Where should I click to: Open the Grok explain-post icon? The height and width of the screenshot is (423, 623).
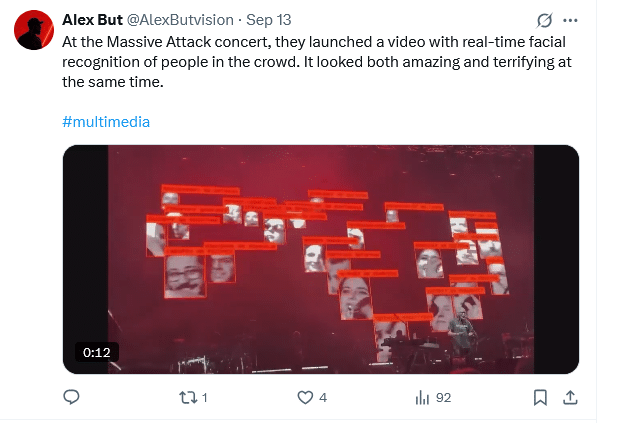pos(545,20)
